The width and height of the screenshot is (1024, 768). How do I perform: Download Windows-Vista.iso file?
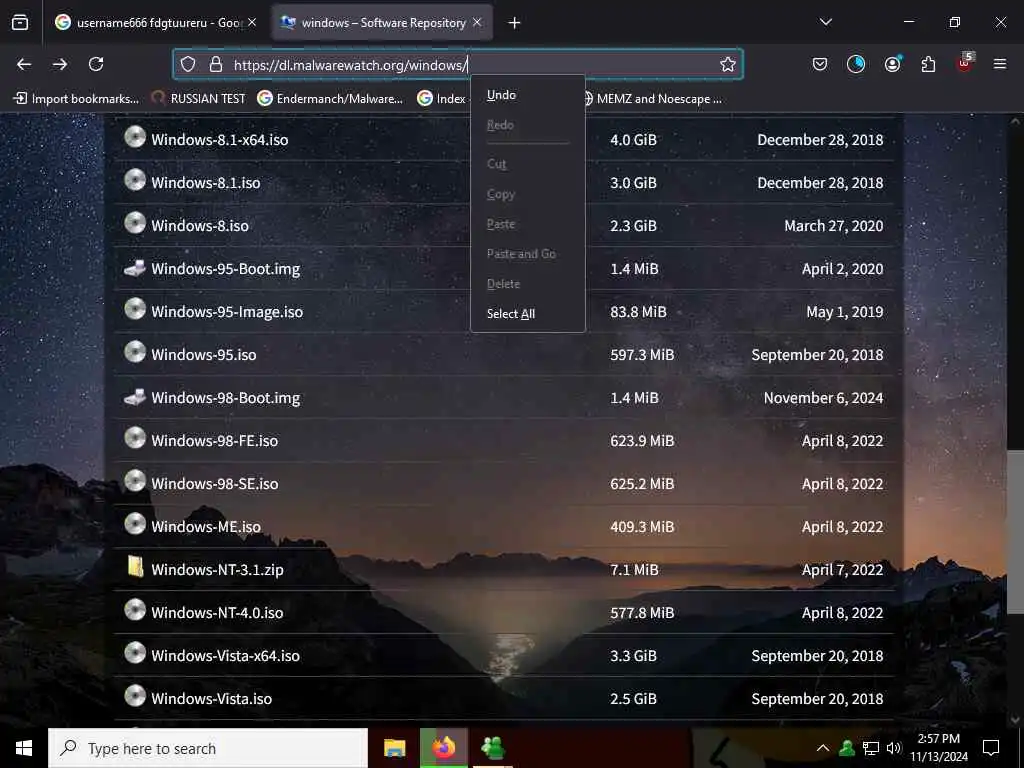pos(212,699)
